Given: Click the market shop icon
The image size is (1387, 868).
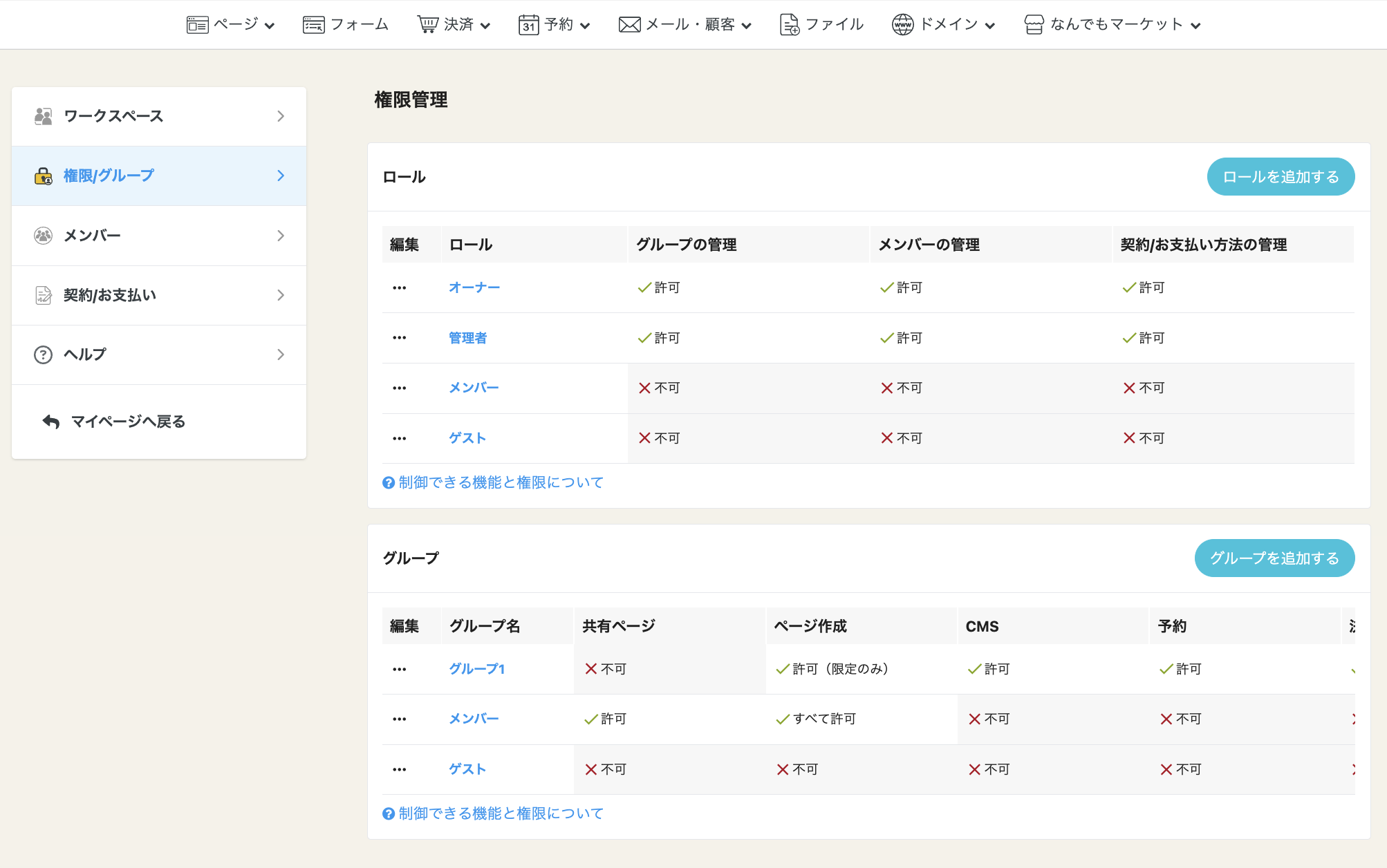Looking at the screenshot, I should 1034,25.
